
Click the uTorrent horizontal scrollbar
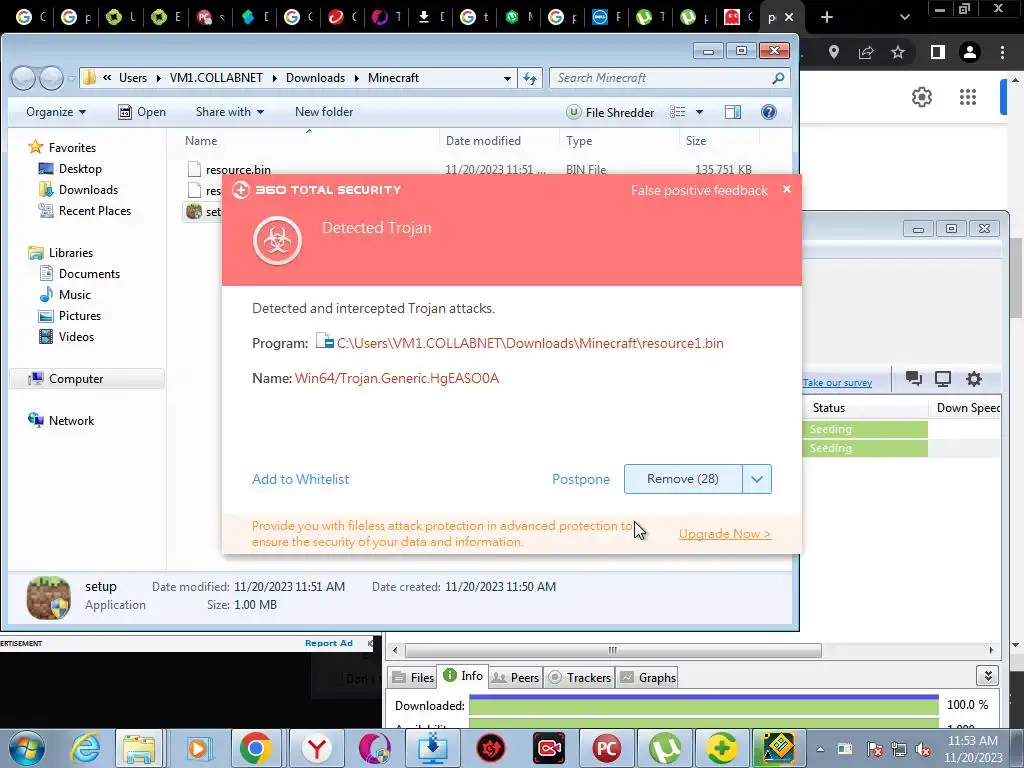click(x=613, y=650)
